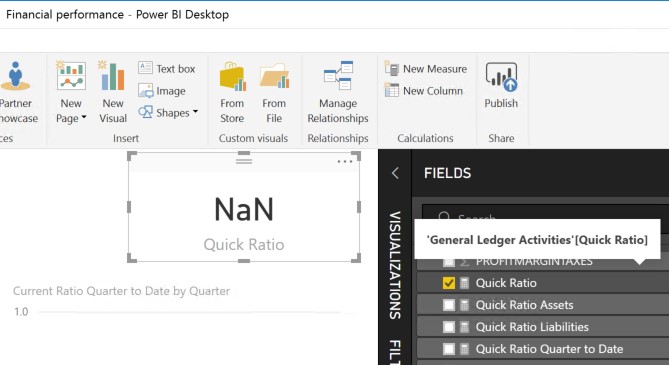Viewport: 669px width, 365px height.
Task: Select Quick Ratio Quarter to Date name
Action: click(x=549, y=349)
